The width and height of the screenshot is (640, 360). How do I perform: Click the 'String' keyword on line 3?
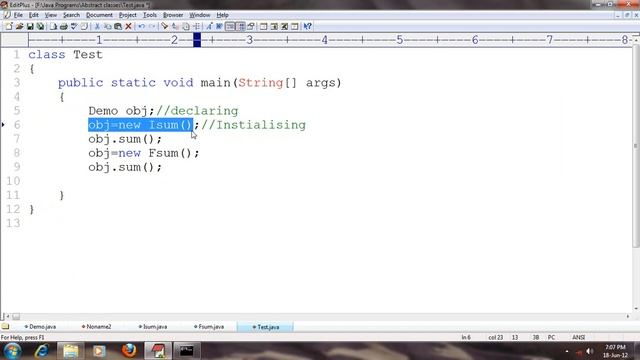[260, 83]
